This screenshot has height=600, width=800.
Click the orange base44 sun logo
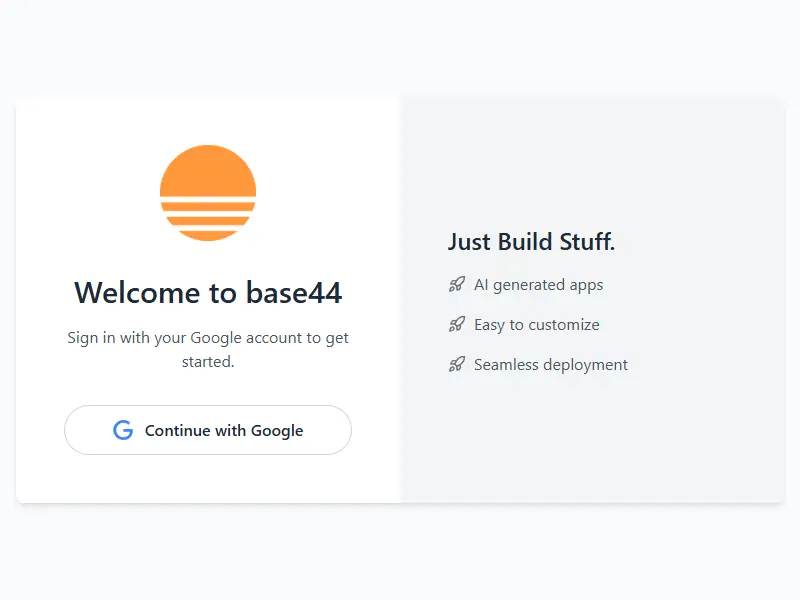coord(208,193)
